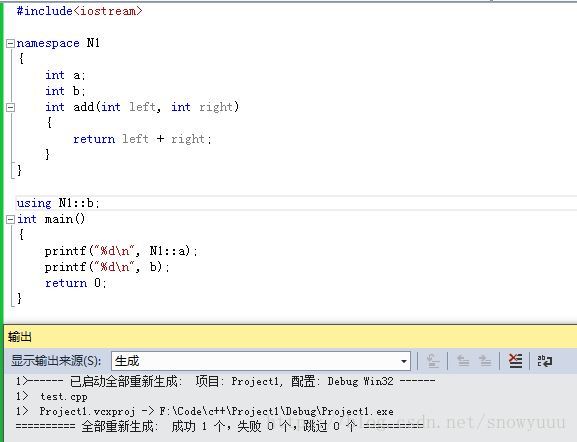
Task: Click the 'main' function name
Action: pos(59,219)
